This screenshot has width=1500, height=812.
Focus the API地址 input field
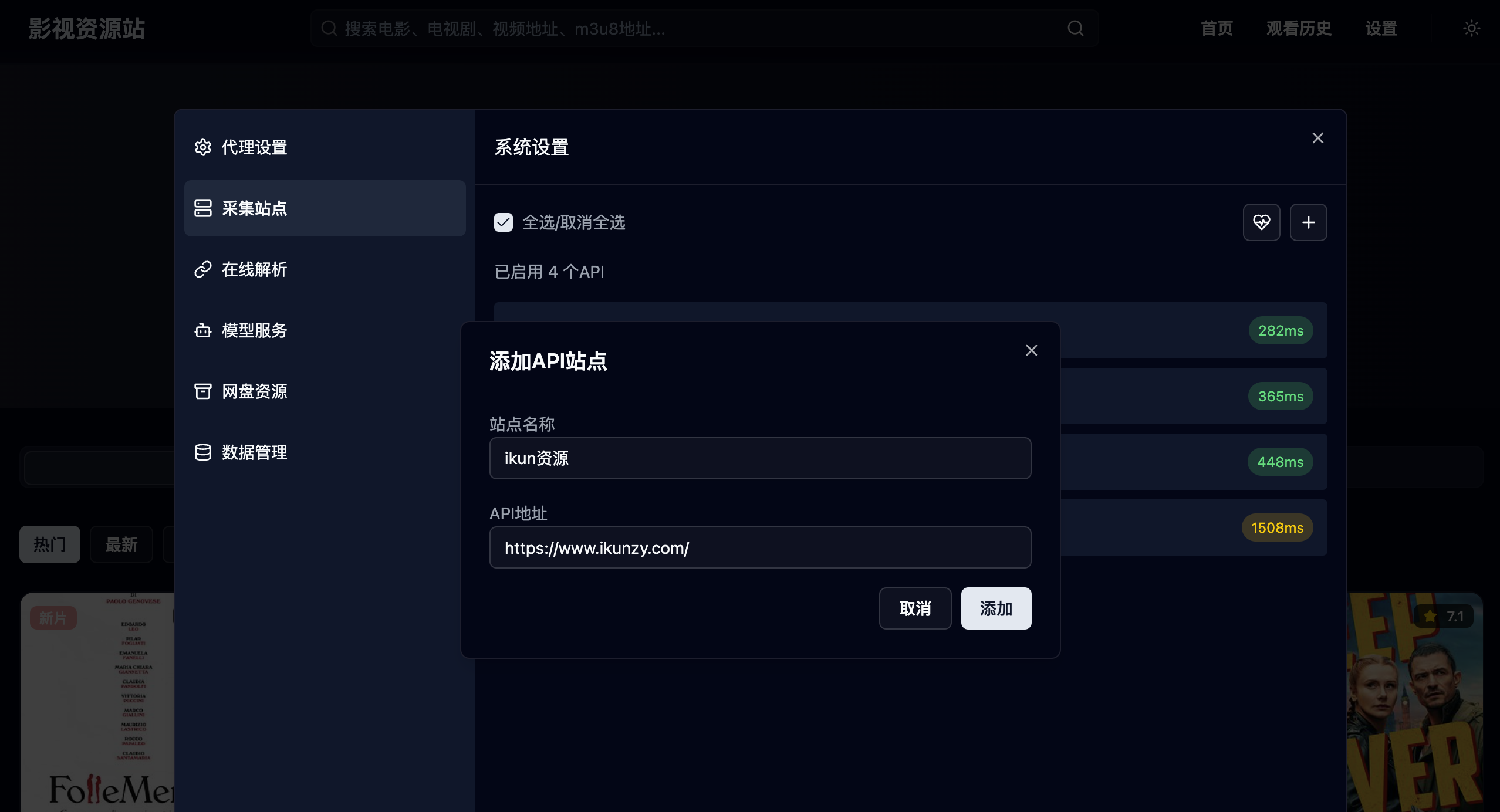point(761,547)
